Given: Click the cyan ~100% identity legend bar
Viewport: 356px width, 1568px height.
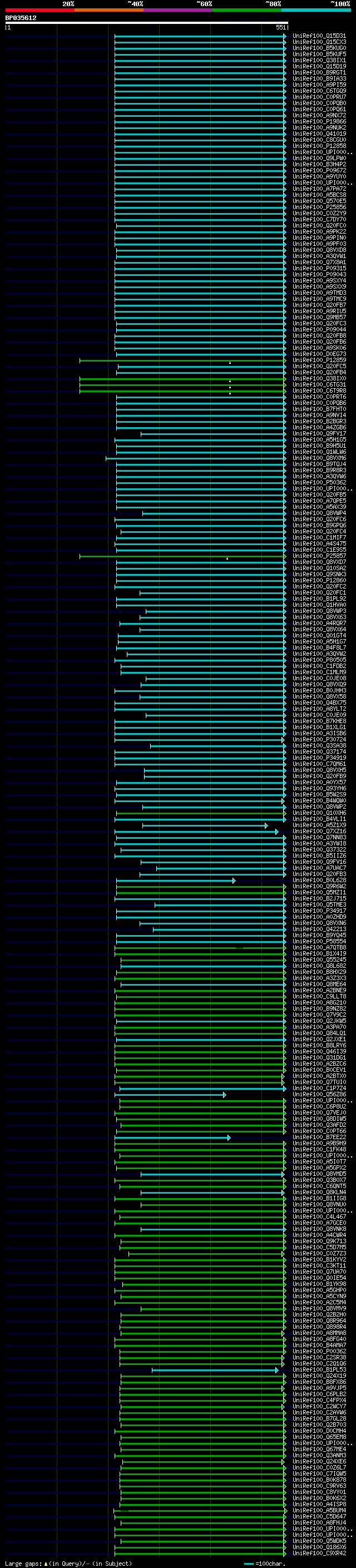Looking at the screenshot, I should pyautogui.click(x=316, y=10).
